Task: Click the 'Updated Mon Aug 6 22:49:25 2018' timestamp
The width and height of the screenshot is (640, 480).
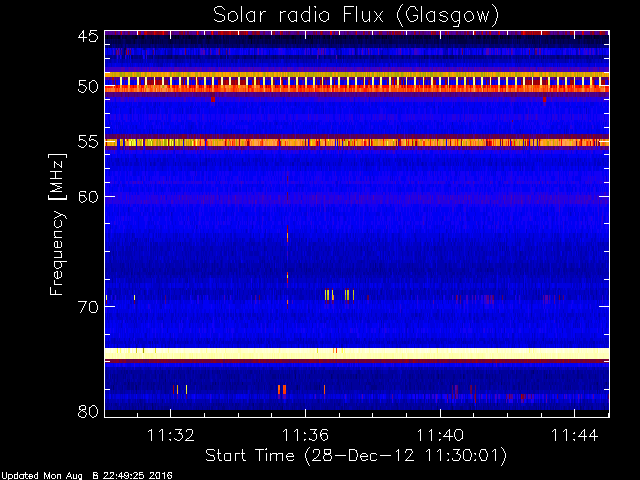Action: [x=87, y=476]
